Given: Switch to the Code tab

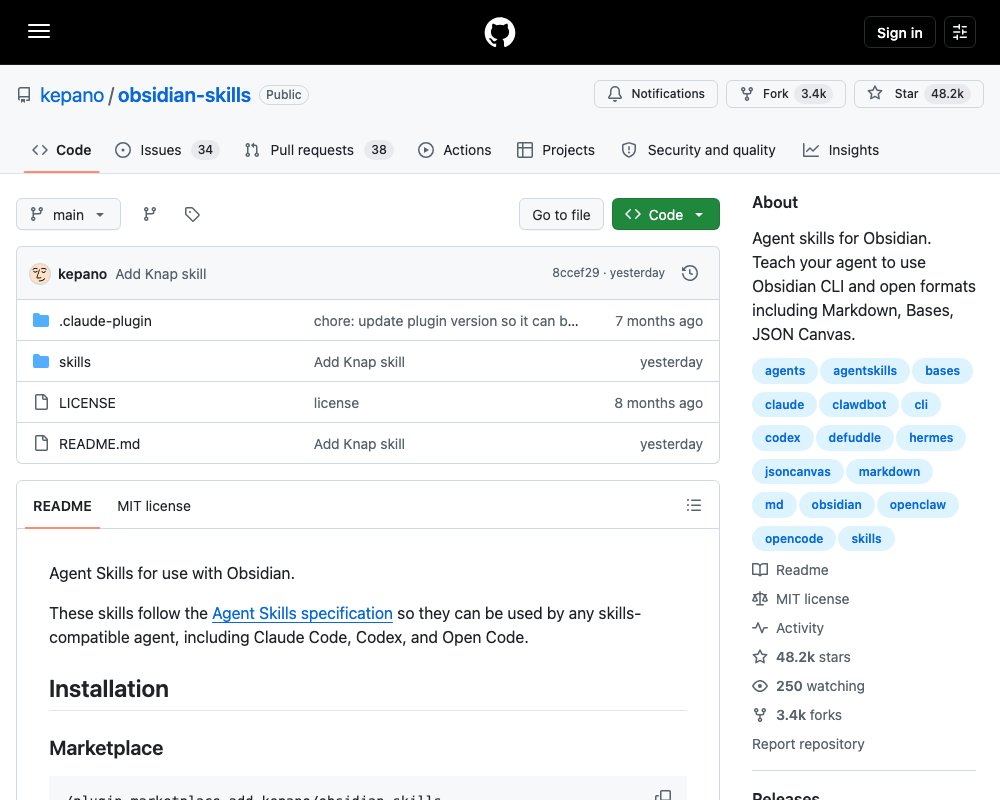Looking at the screenshot, I should [x=62, y=150].
